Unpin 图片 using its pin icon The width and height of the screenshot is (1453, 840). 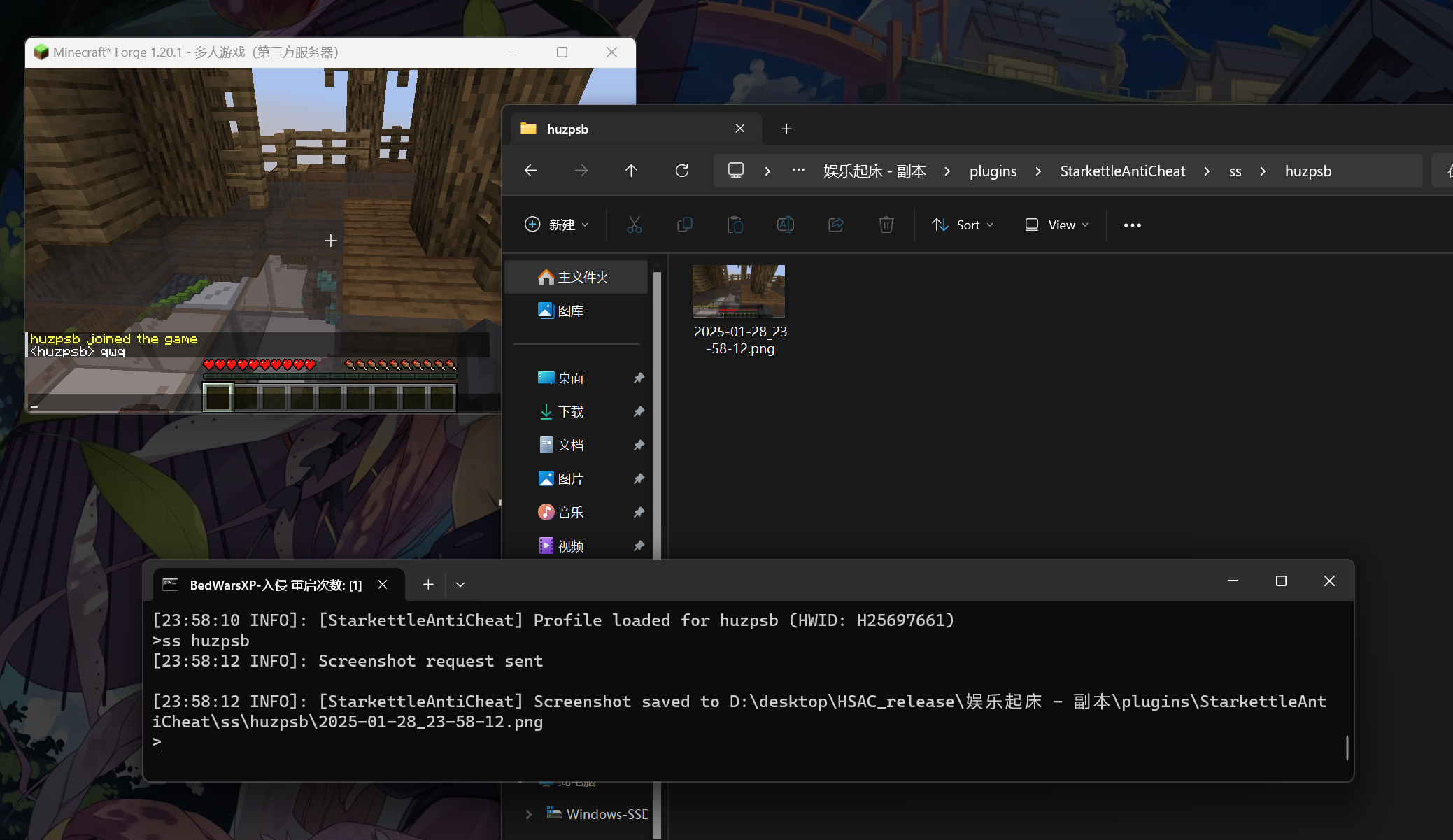pos(638,478)
